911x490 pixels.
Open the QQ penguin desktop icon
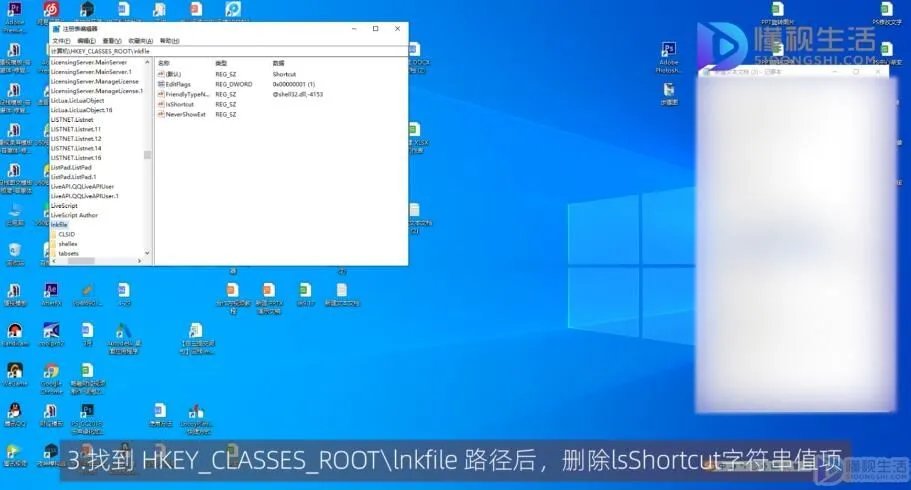[15, 412]
